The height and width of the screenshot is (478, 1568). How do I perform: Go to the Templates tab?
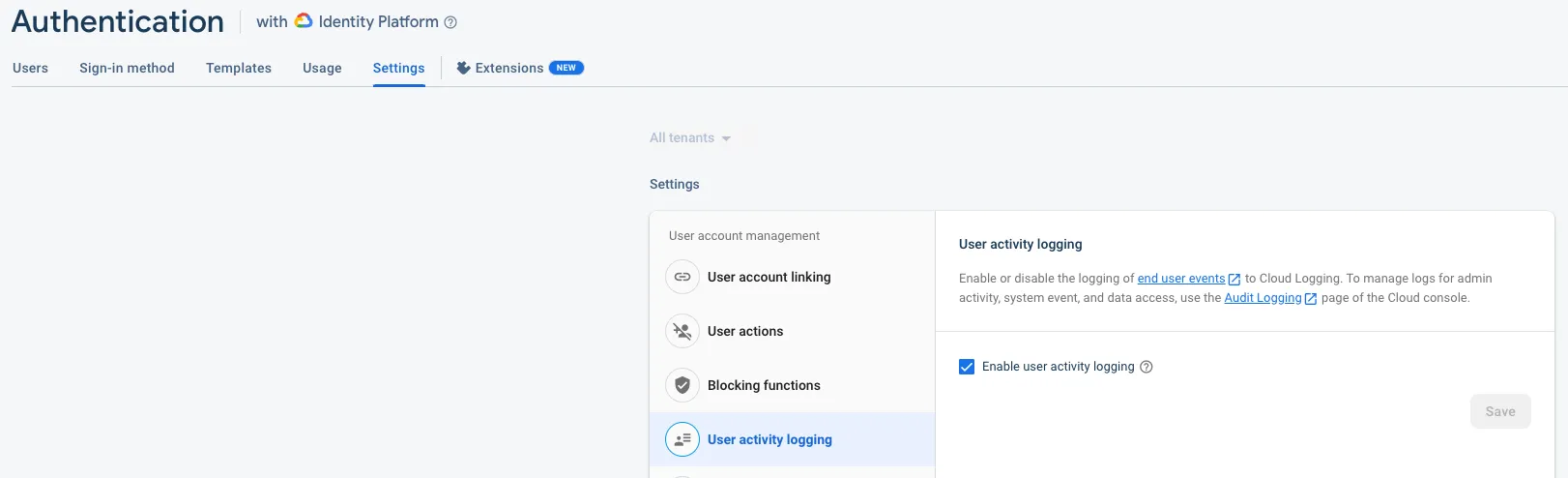point(239,68)
